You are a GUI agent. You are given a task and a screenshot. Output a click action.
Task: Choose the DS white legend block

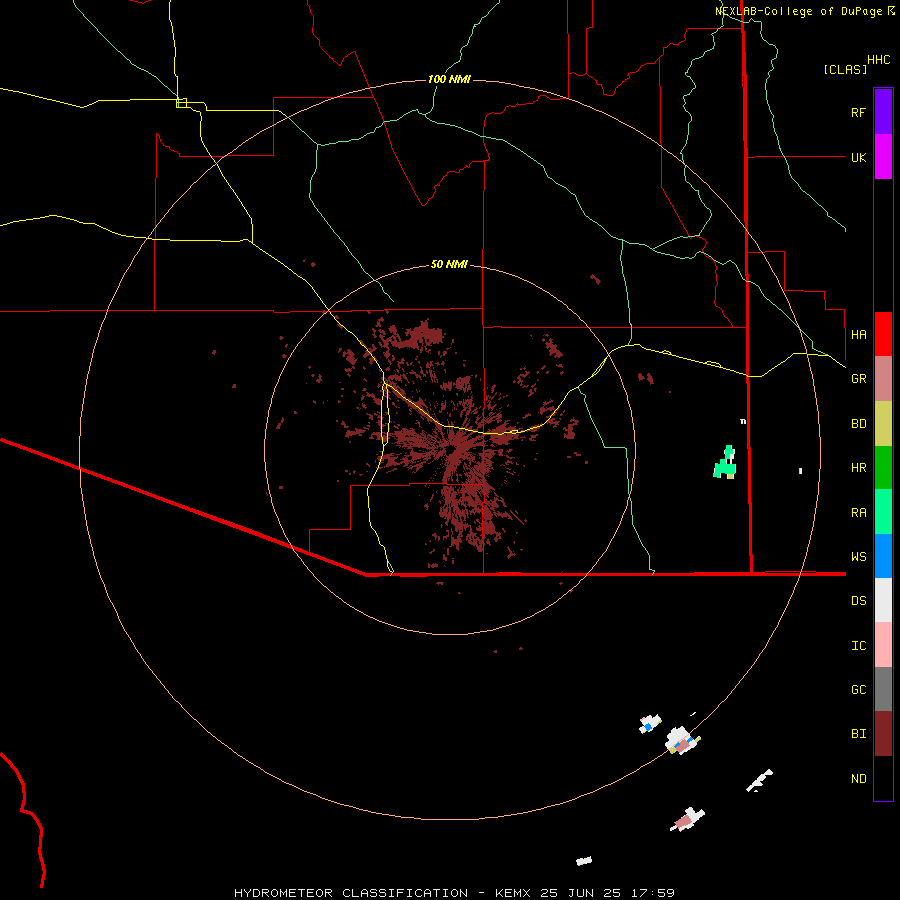tap(883, 600)
